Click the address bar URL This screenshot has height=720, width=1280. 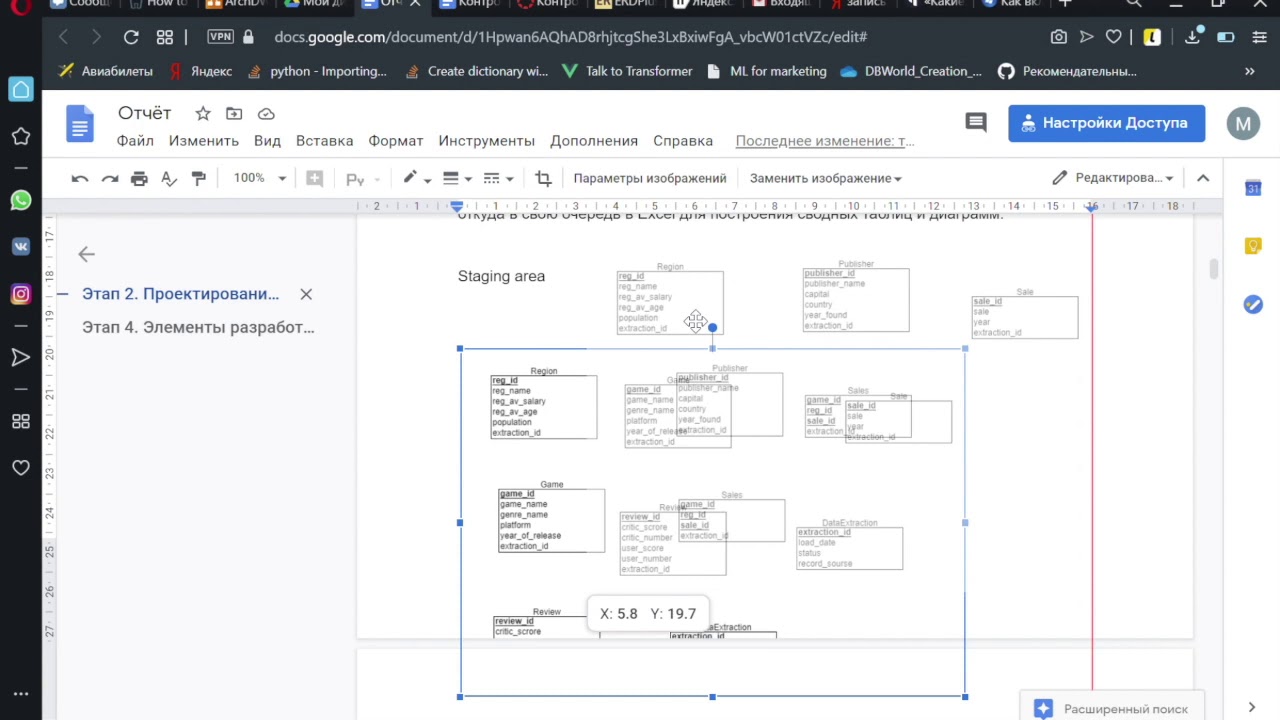click(x=570, y=37)
